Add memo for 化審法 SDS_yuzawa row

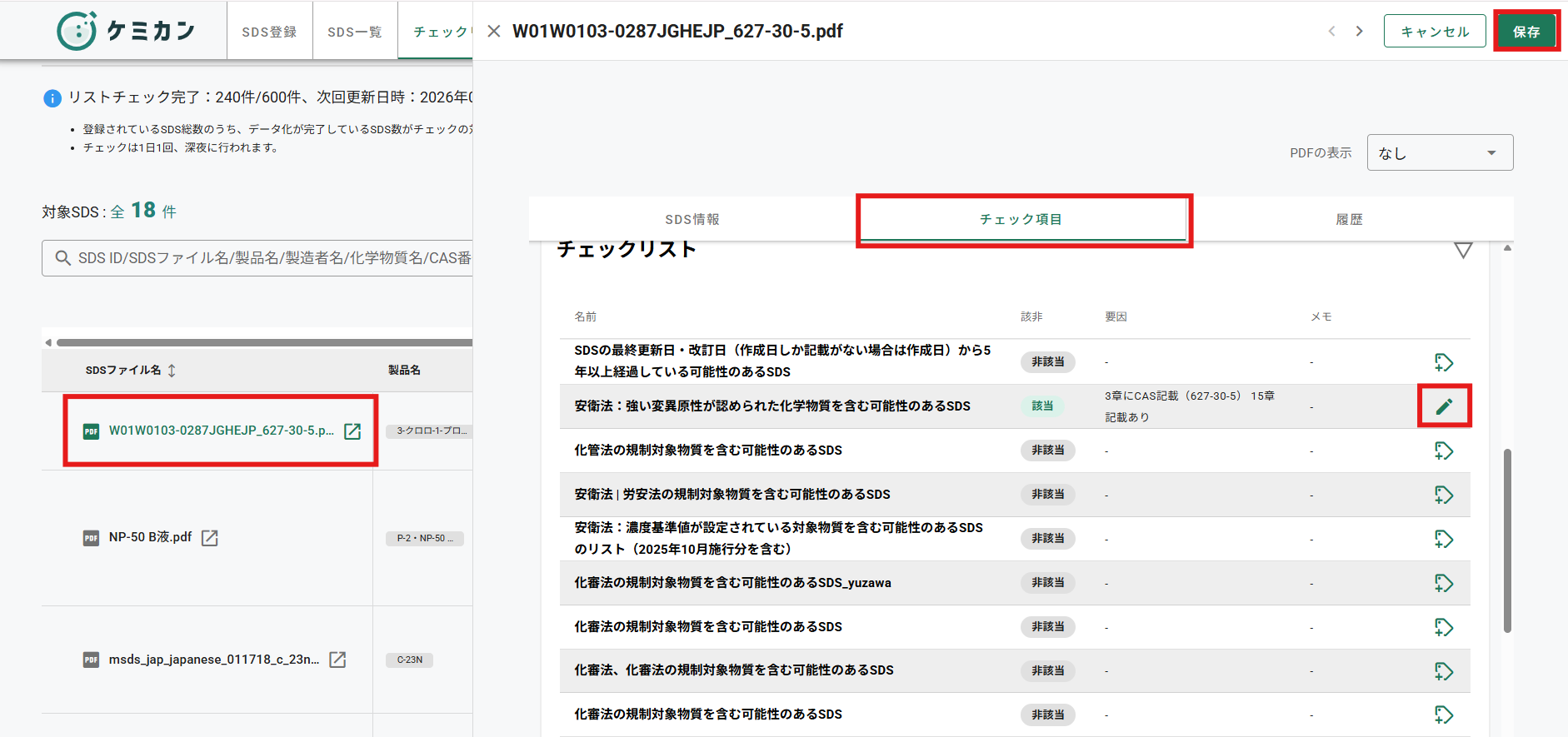click(x=1444, y=583)
